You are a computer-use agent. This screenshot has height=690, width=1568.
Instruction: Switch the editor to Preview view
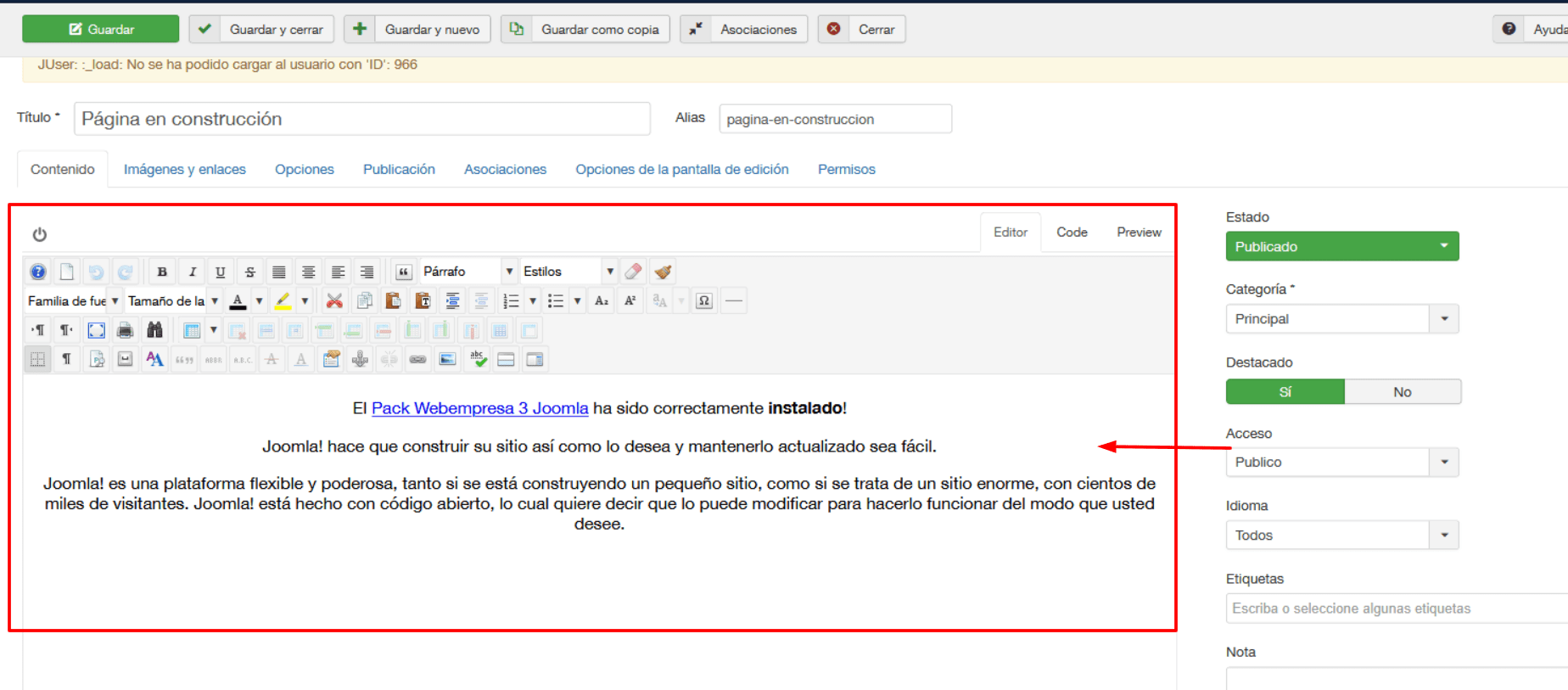pos(1139,232)
